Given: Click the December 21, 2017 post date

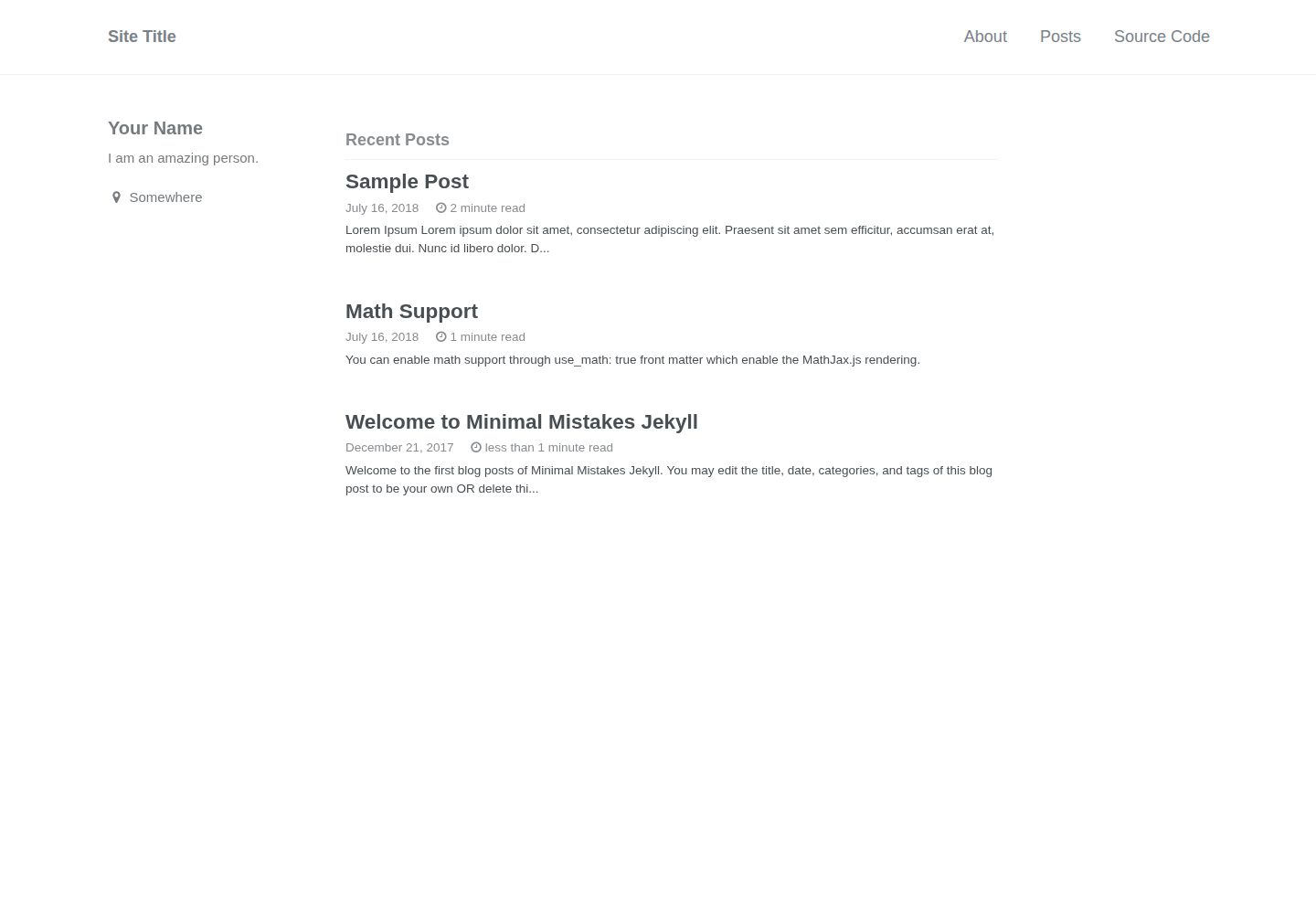Looking at the screenshot, I should coord(399,448).
